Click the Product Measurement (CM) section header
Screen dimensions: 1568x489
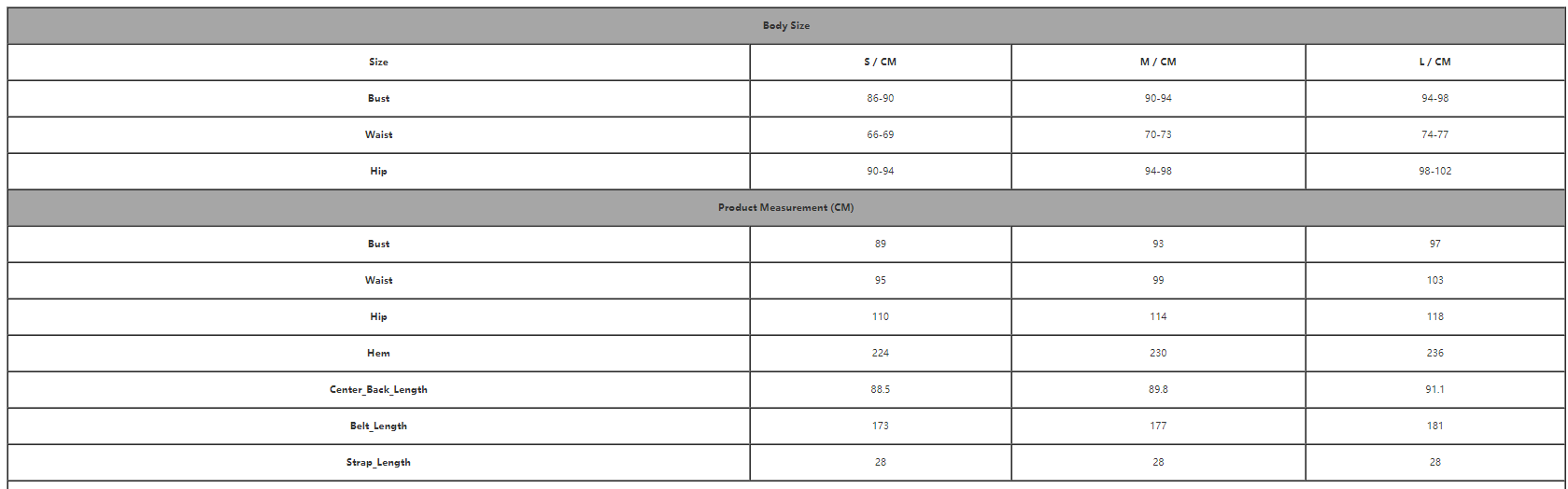coord(785,207)
